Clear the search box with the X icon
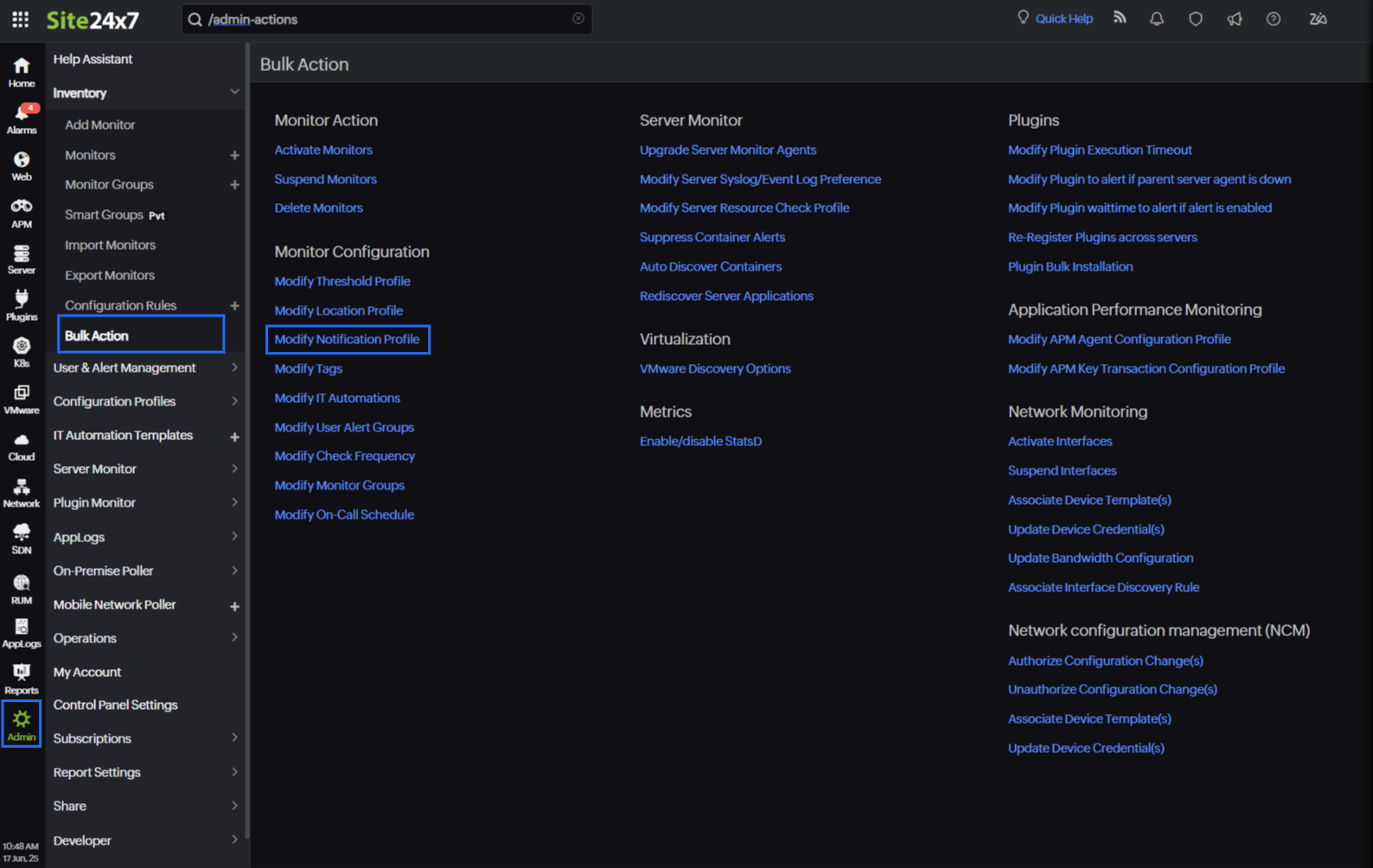The width and height of the screenshot is (1373, 868). pos(578,19)
